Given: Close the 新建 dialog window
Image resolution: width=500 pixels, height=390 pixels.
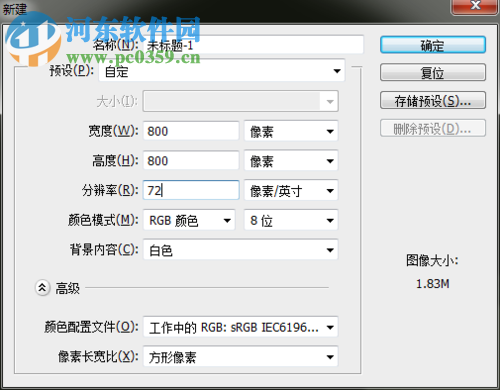Looking at the screenshot, I should click(x=475, y=6).
